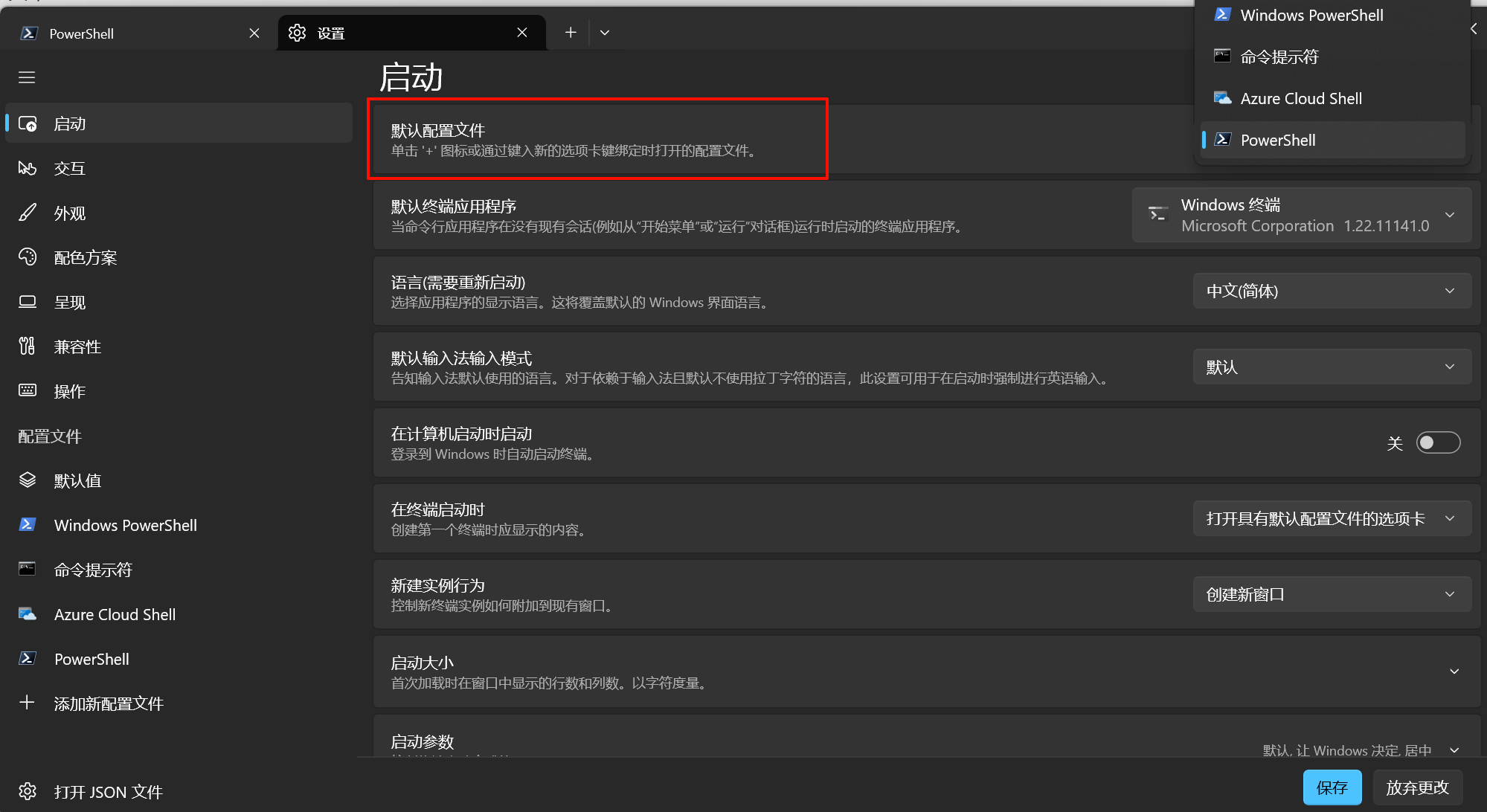1487x812 pixels.
Task: Close the PowerShell tab
Action: (x=254, y=33)
